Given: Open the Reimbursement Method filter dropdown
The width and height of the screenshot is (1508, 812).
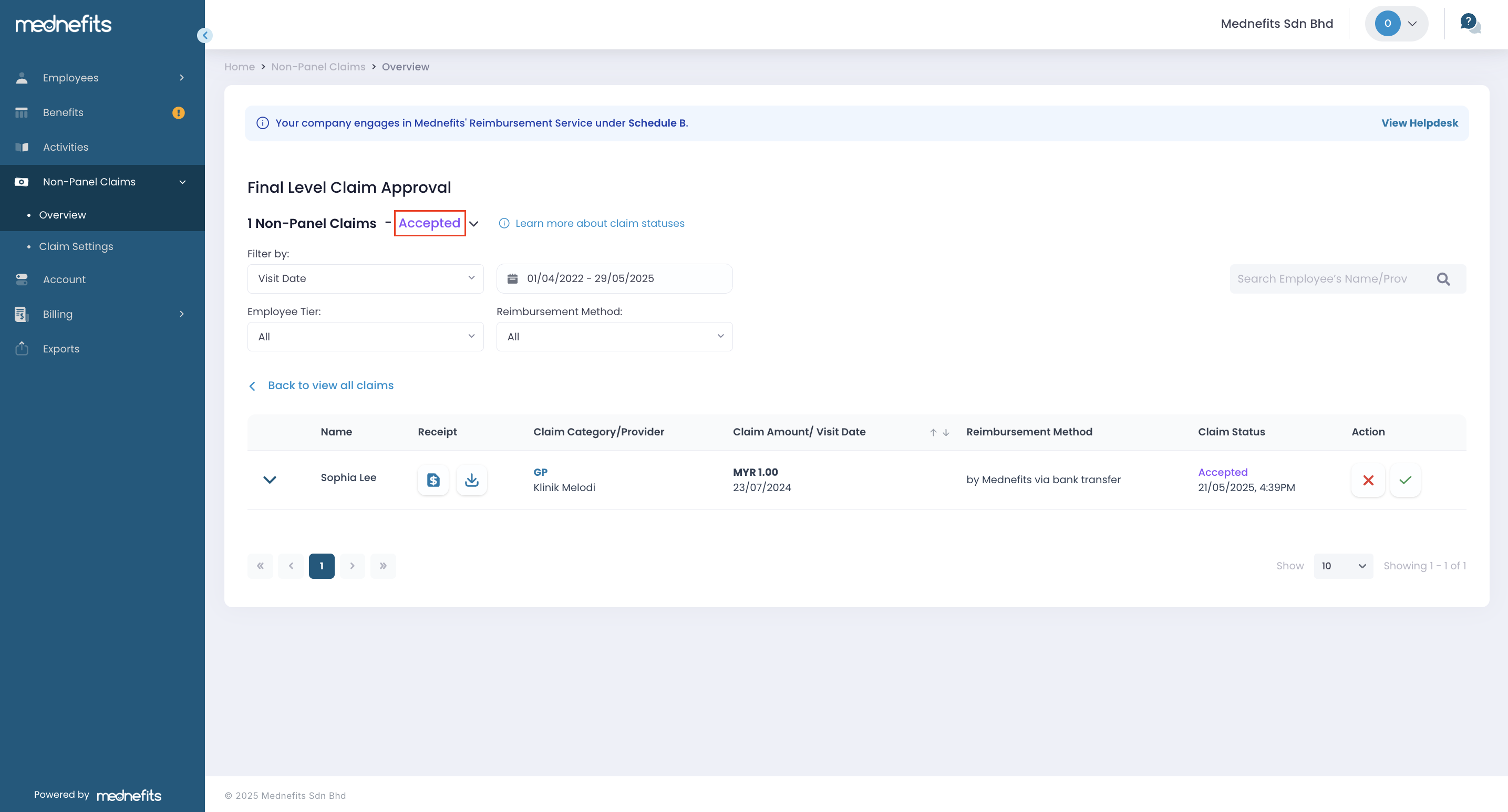Looking at the screenshot, I should 614,336.
